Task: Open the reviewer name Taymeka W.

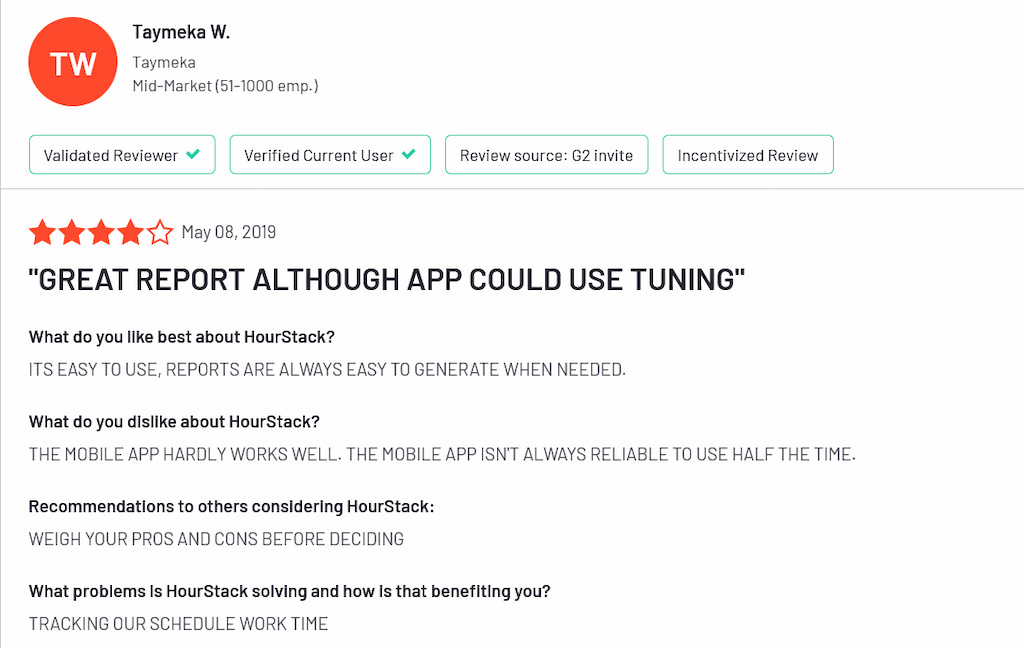Action: point(181,31)
